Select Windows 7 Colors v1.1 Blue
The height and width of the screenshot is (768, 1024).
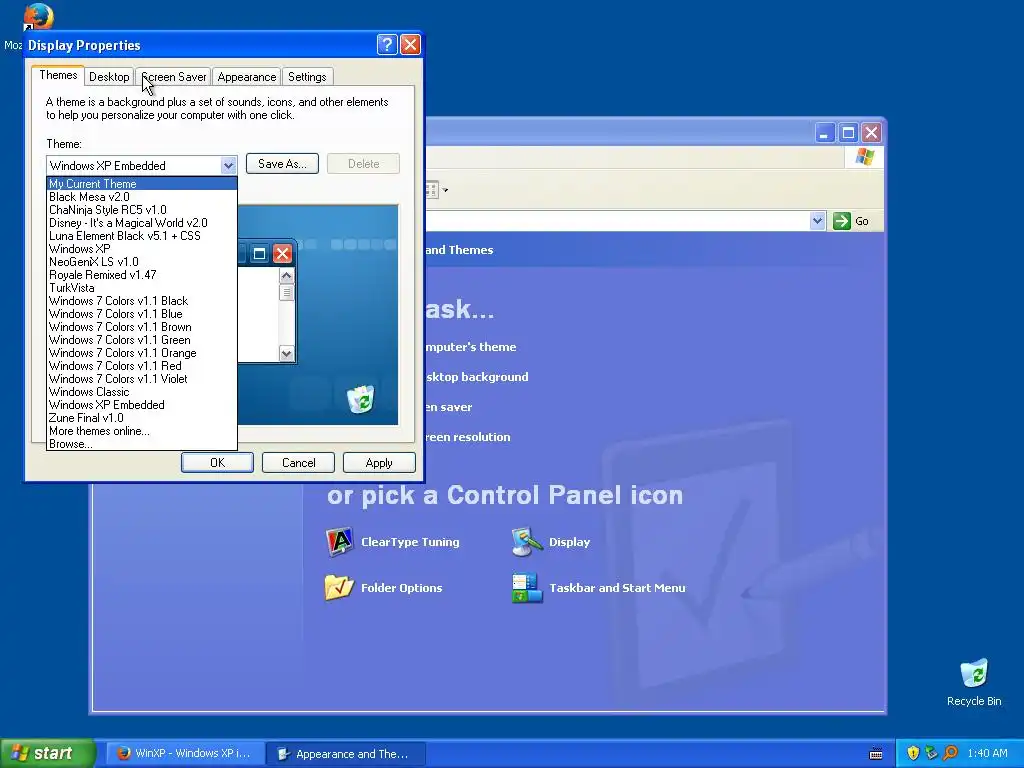tap(142, 314)
